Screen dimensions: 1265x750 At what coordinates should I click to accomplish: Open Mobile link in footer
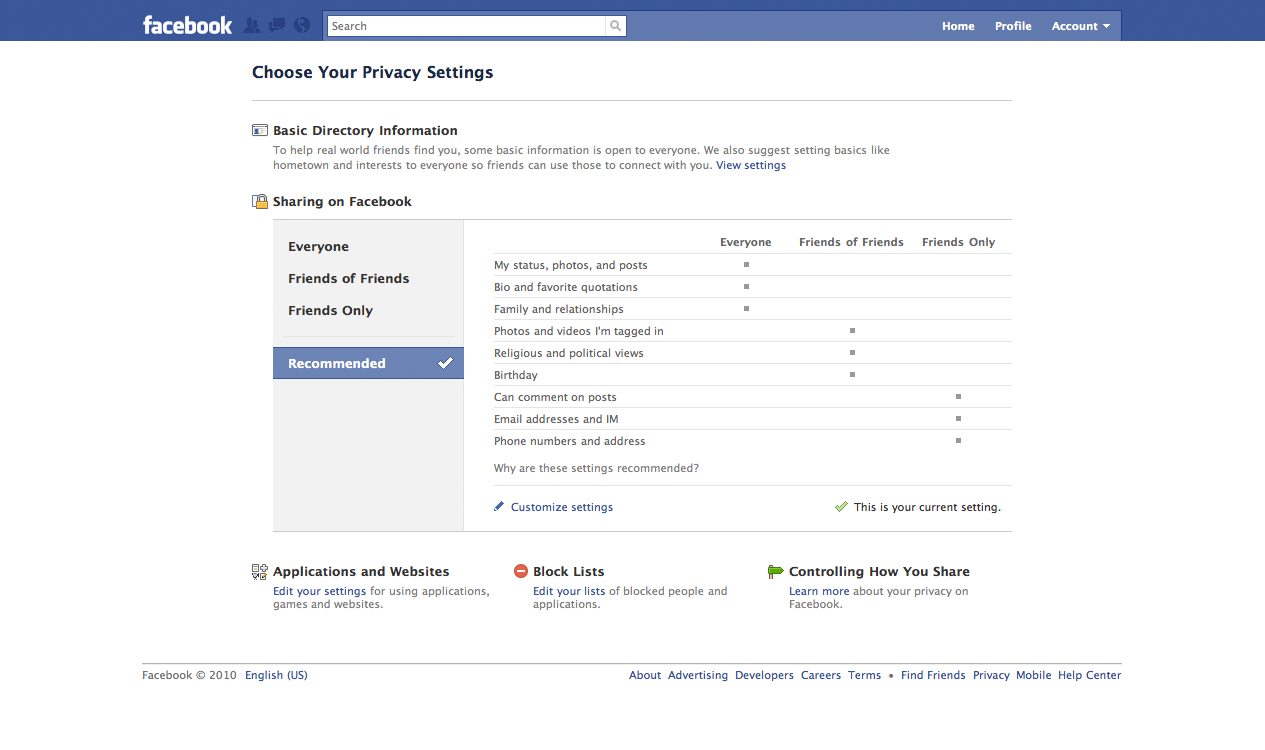[x=1034, y=675]
